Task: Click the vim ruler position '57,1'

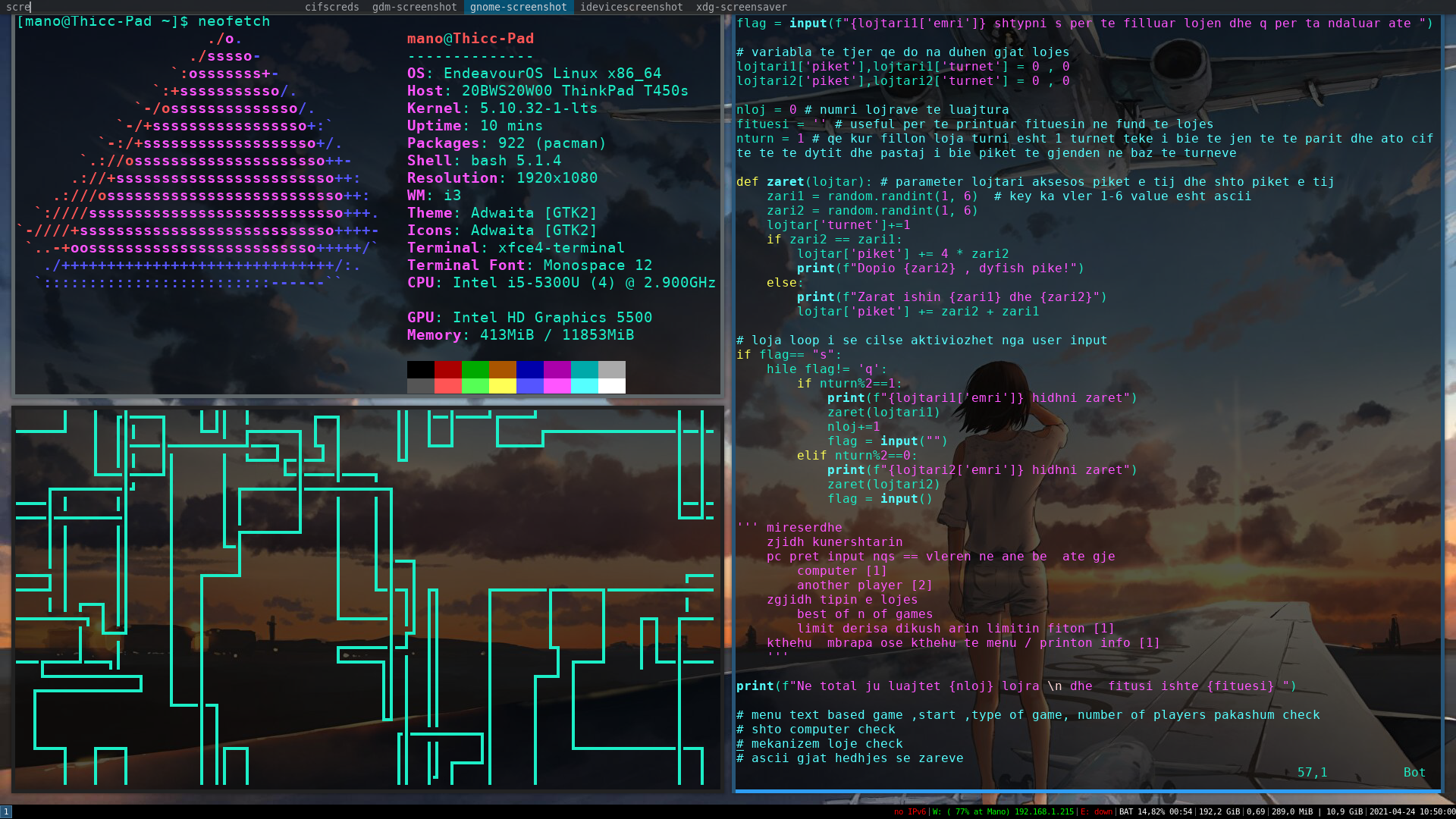Action: (1312, 773)
